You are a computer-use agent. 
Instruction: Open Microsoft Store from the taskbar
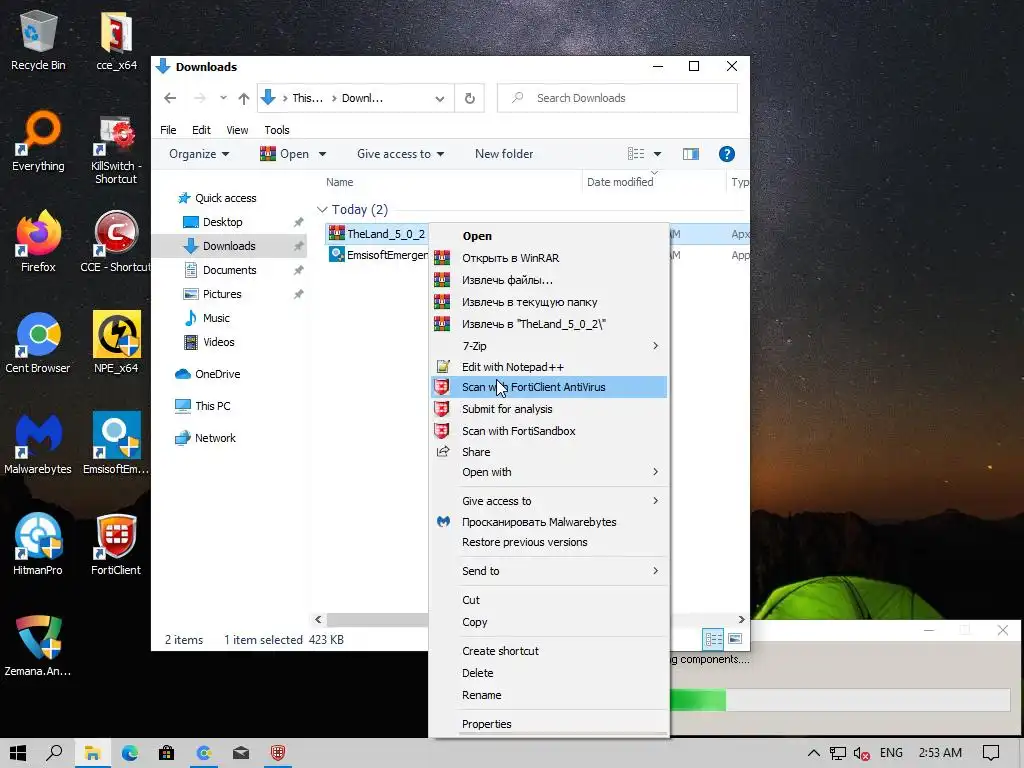point(167,753)
